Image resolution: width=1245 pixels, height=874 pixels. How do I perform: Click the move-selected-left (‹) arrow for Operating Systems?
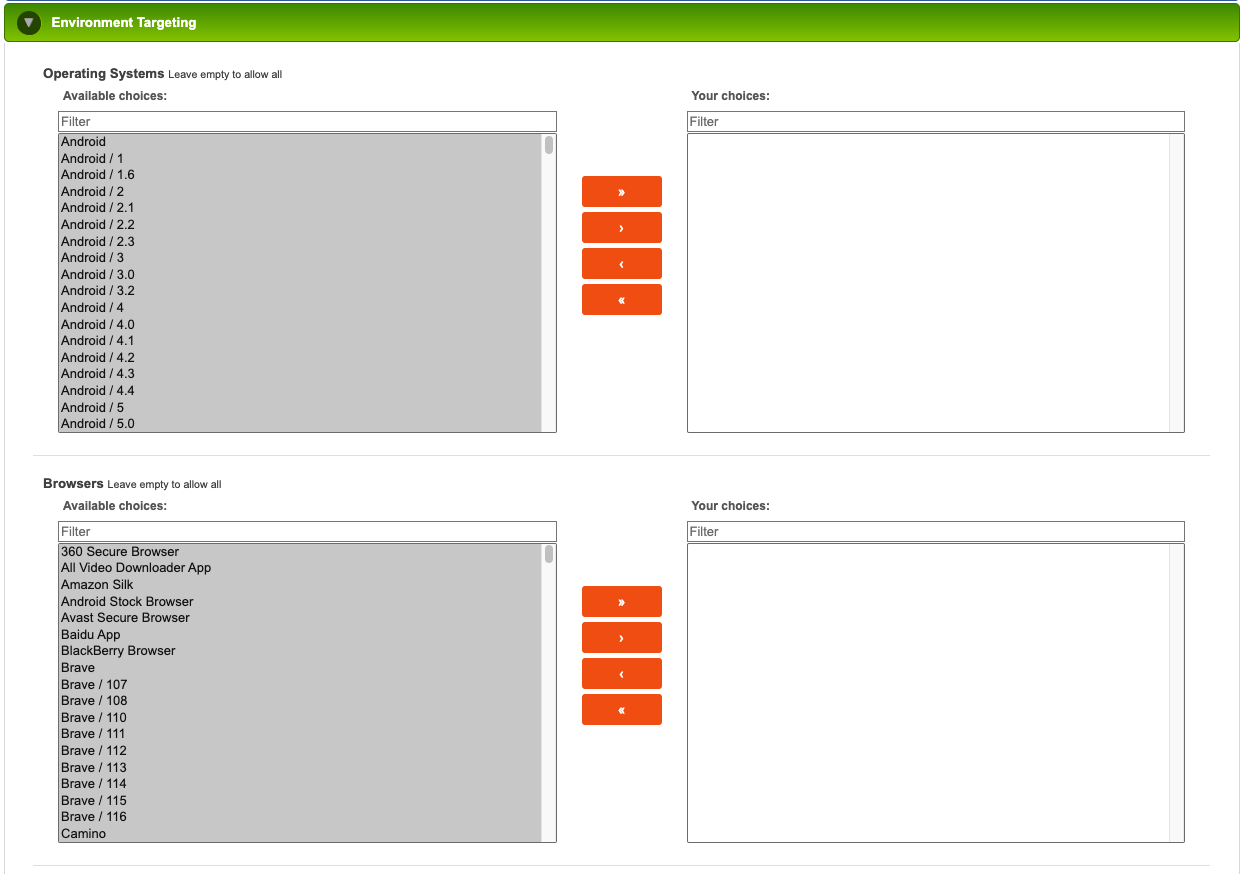click(621, 263)
